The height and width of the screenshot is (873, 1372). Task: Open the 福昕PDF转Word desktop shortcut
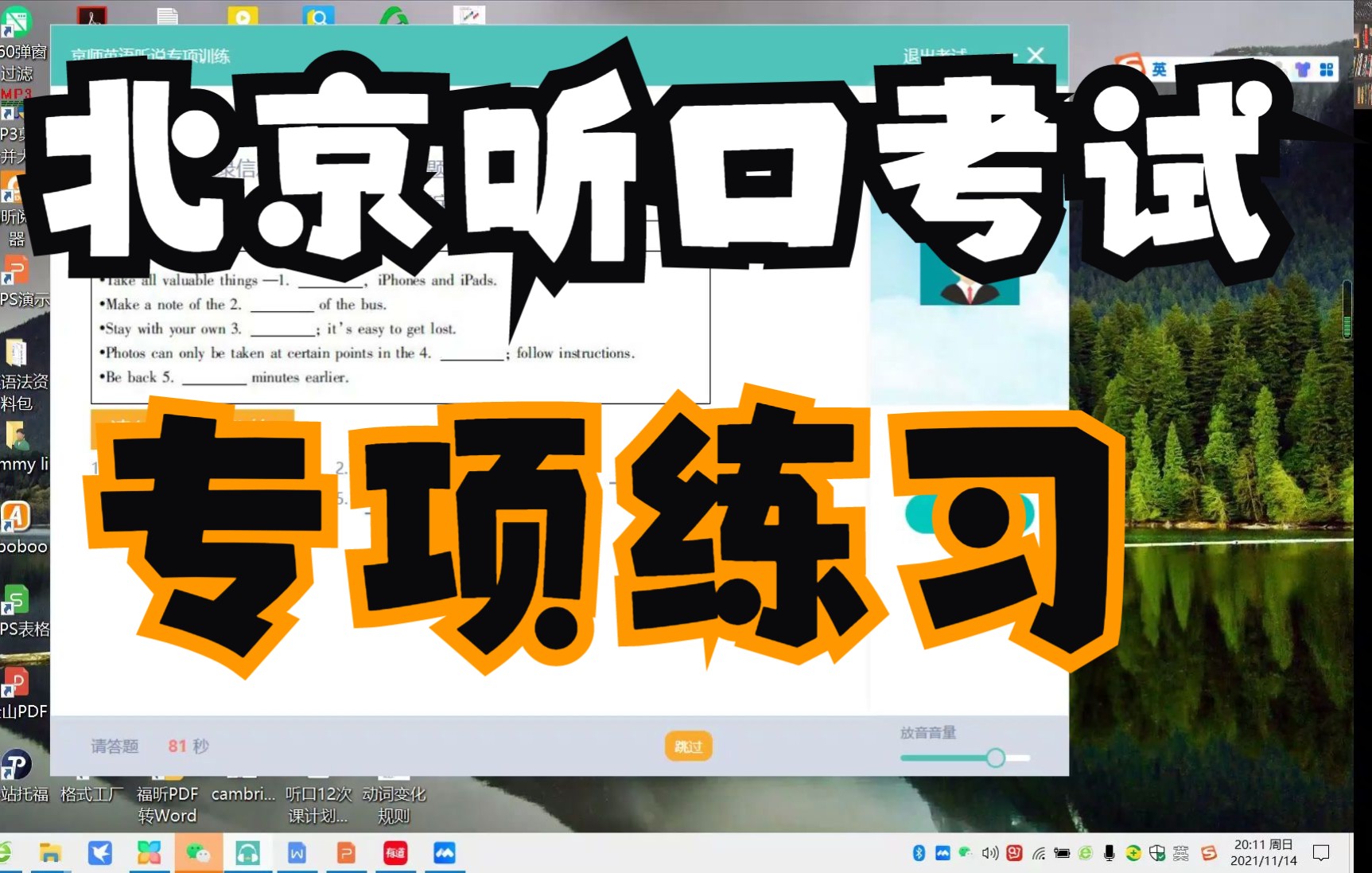(x=167, y=799)
